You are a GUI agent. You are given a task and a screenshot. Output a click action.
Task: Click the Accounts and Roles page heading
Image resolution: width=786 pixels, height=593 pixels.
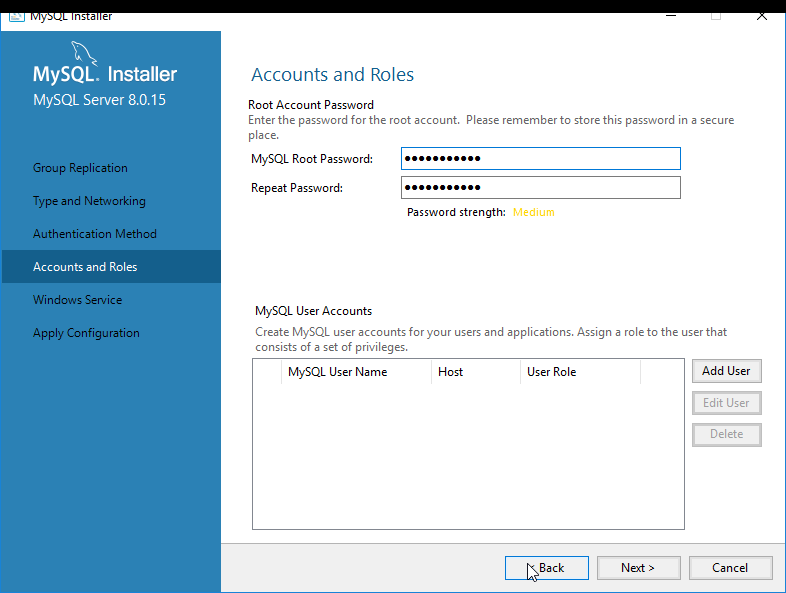pyautogui.click(x=332, y=75)
